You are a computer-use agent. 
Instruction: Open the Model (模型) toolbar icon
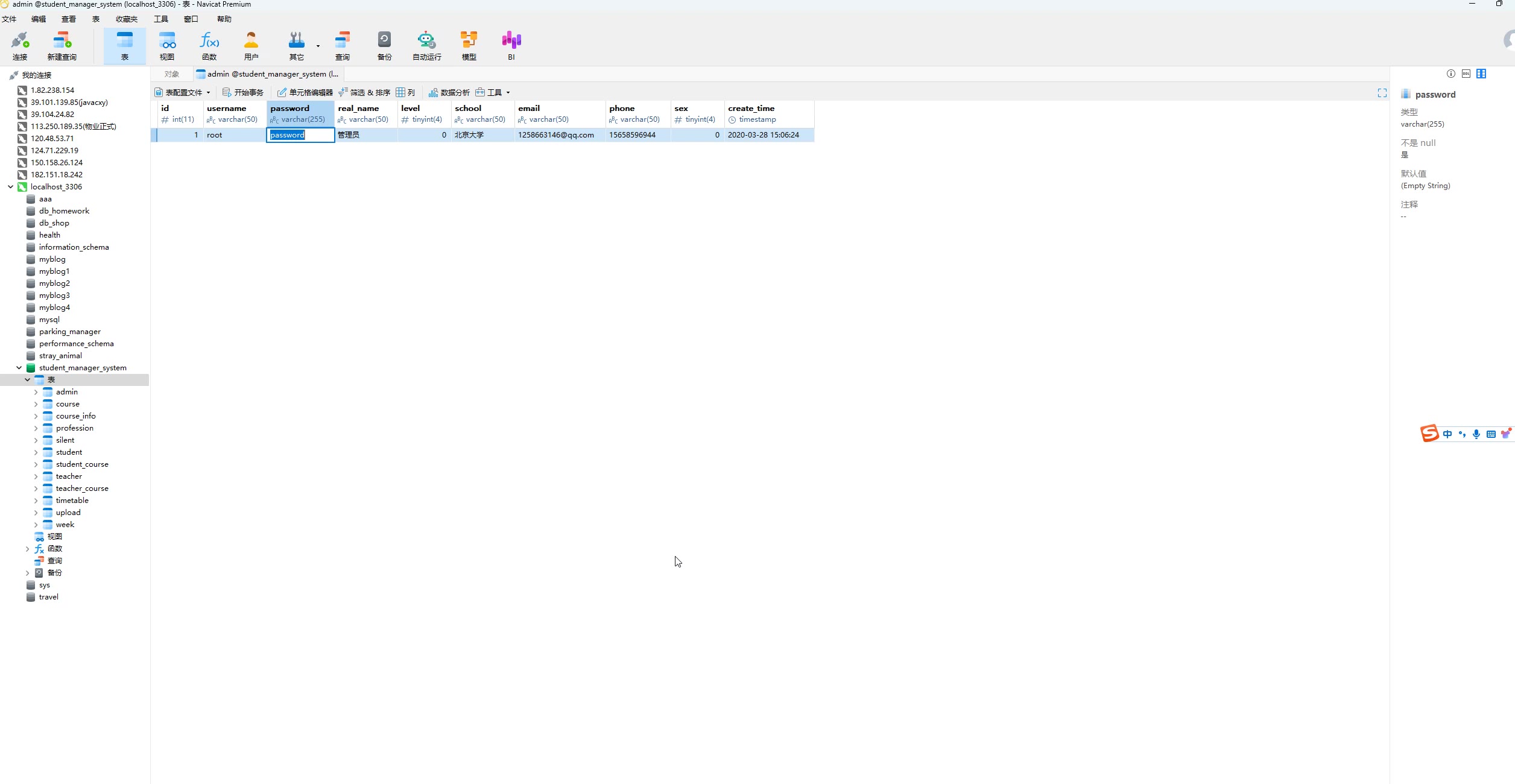[469, 46]
